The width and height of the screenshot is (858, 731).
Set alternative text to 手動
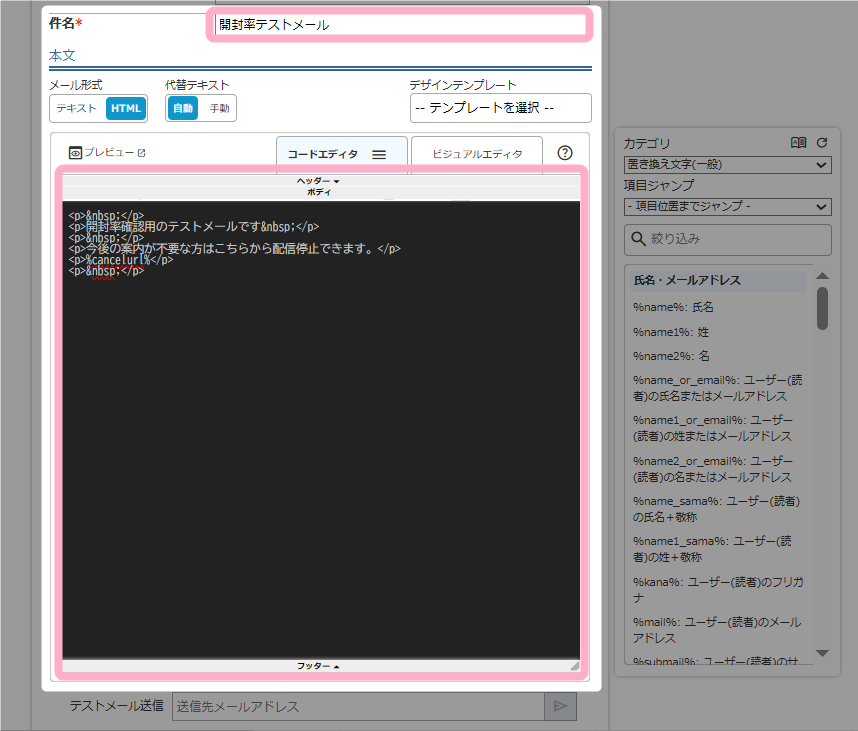pyautogui.click(x=219, y=108)
